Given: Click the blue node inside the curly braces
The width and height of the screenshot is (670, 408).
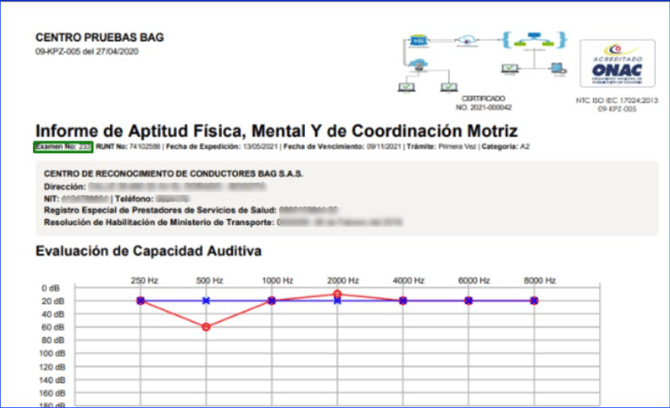Looking at the screenshot, I should (x=534, y=35).
